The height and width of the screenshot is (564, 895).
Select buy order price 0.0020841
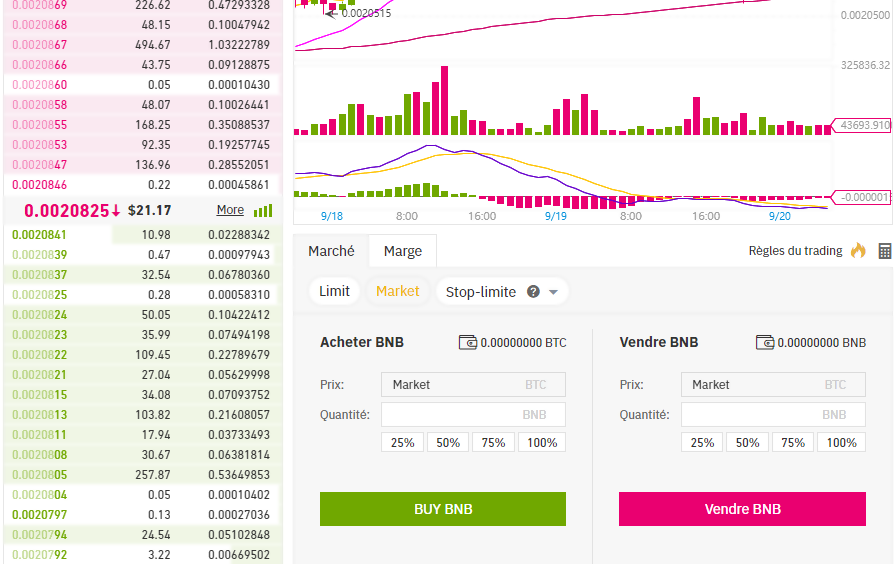coord(39,235)
